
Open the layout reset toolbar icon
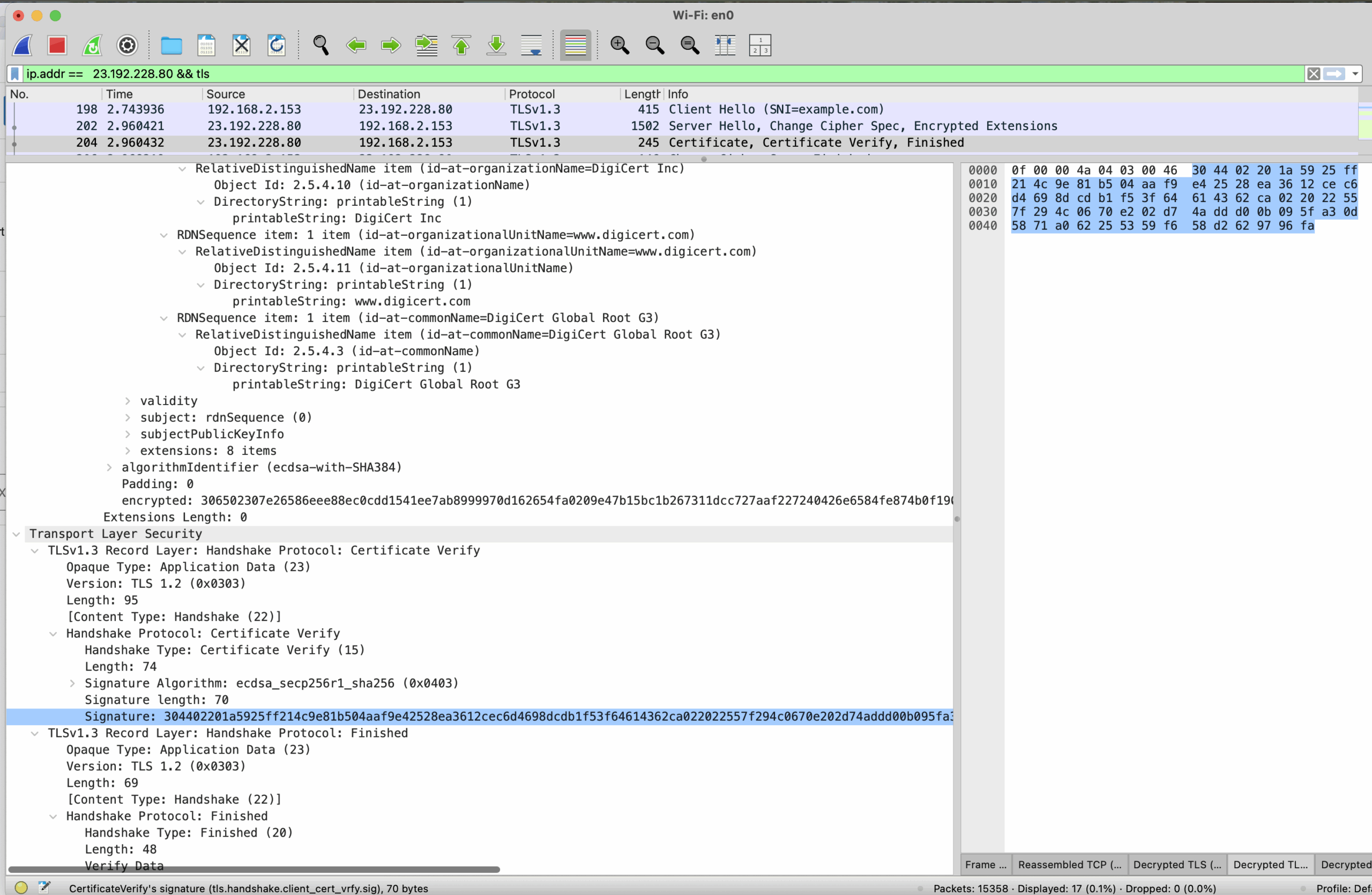pos(760,45)
